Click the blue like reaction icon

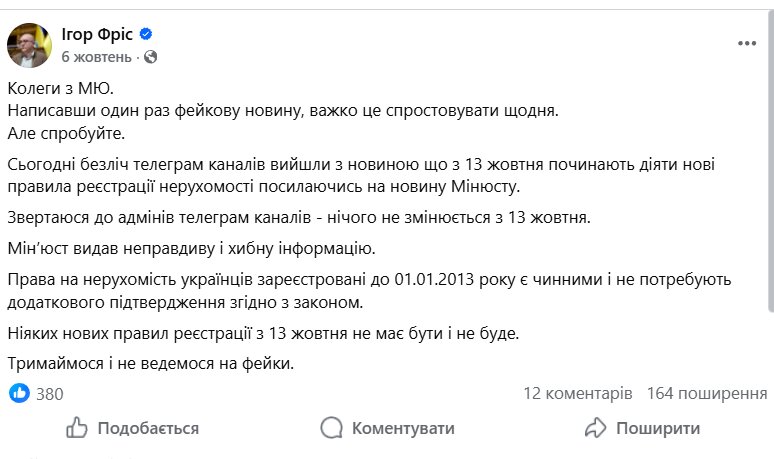pos(19,393)
